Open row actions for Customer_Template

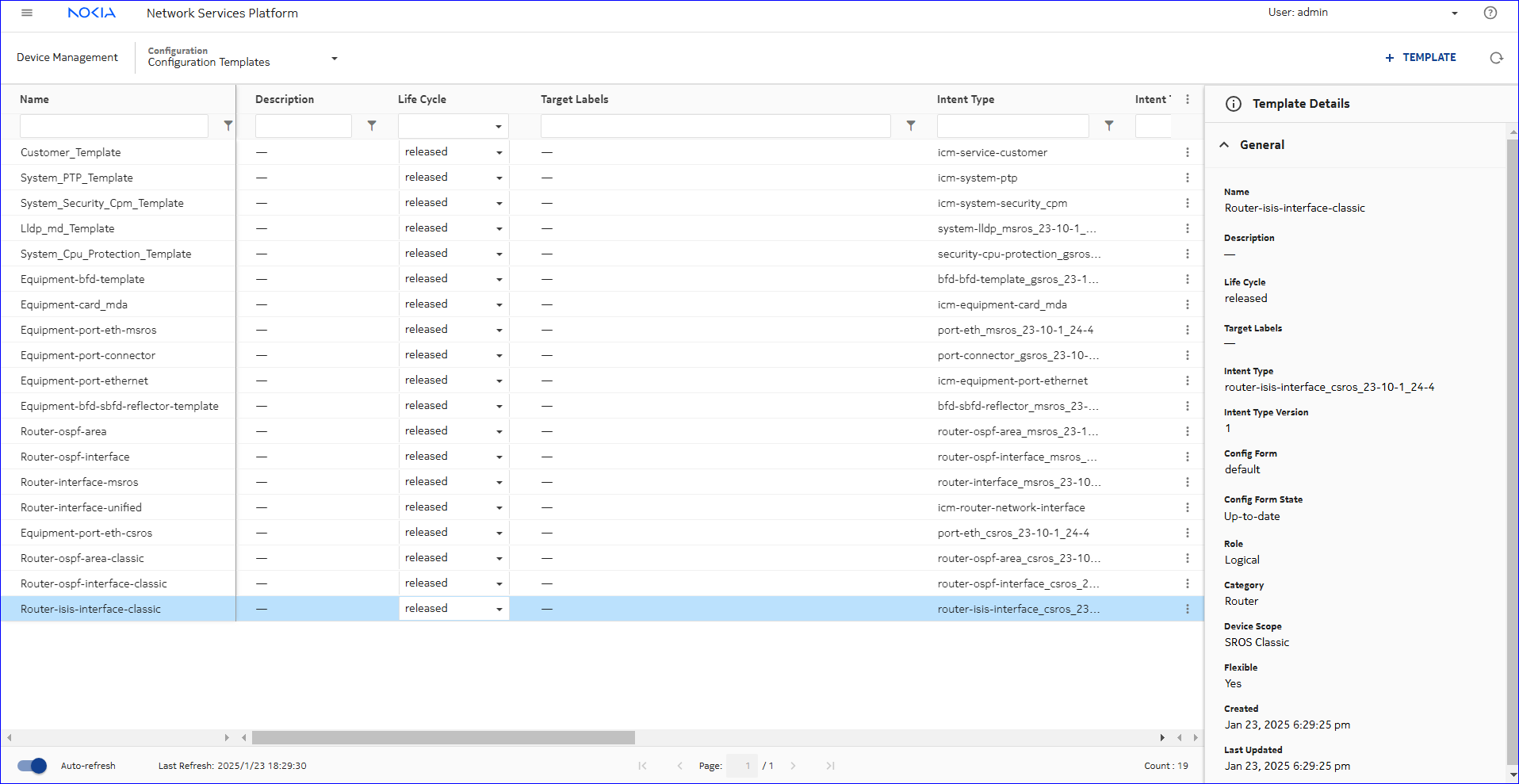pyautogui.click(x=1187, y=152)
